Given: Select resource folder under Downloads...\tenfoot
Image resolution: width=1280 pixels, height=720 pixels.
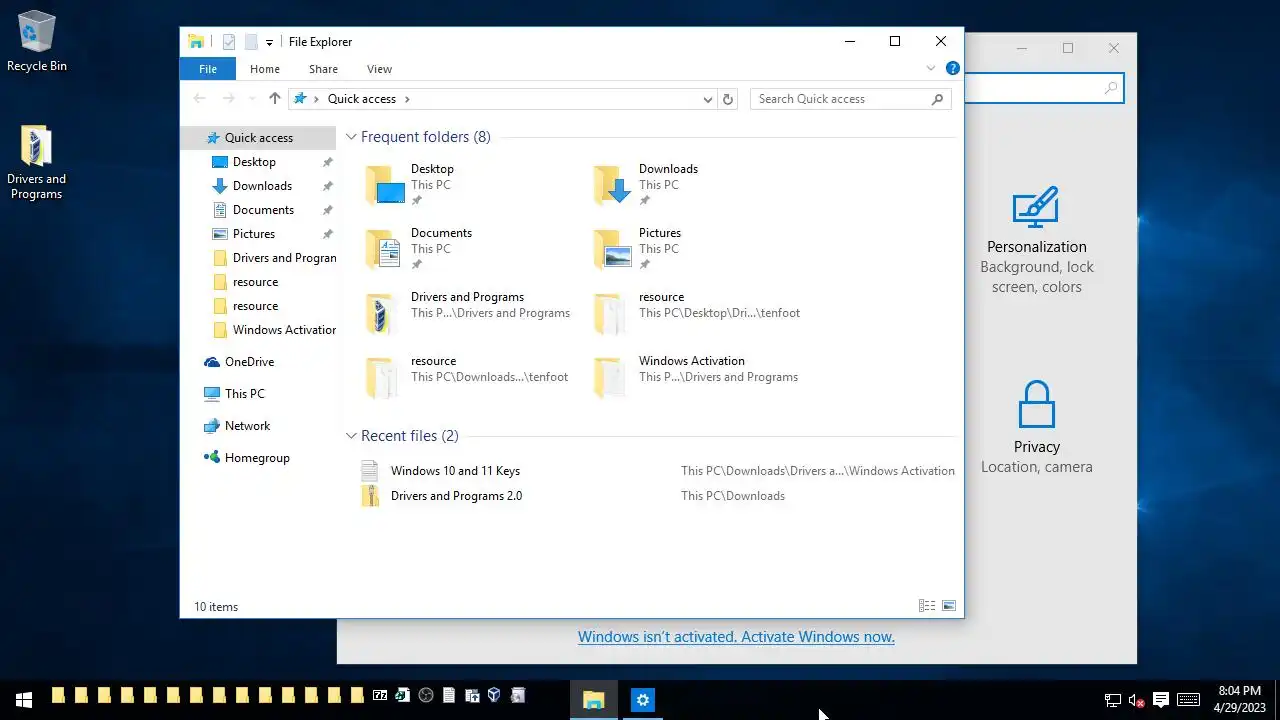Looking at the screenshot, I should pyautogui.click(x=468, y=377).
